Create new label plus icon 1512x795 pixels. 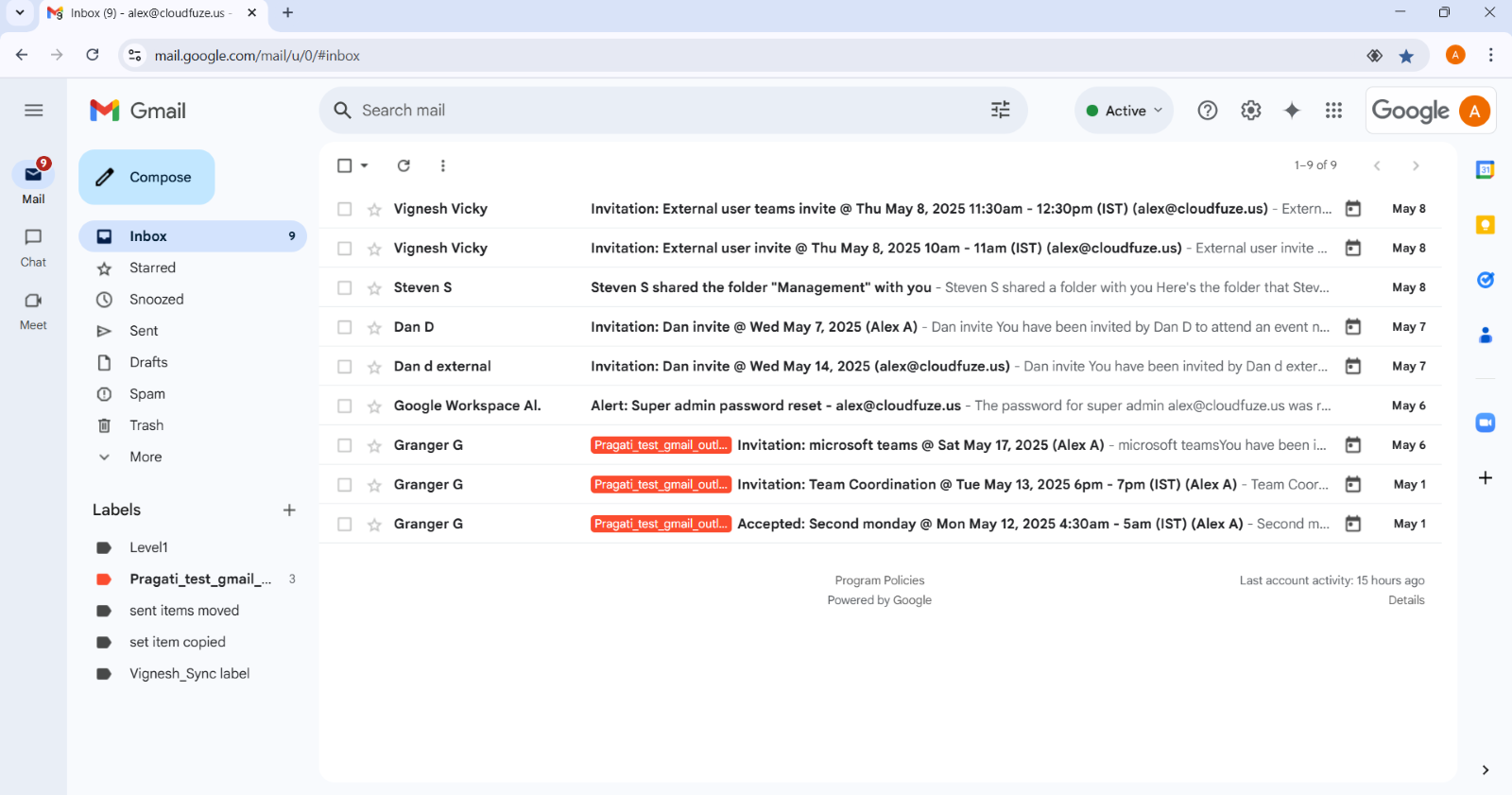coord(289,510)
